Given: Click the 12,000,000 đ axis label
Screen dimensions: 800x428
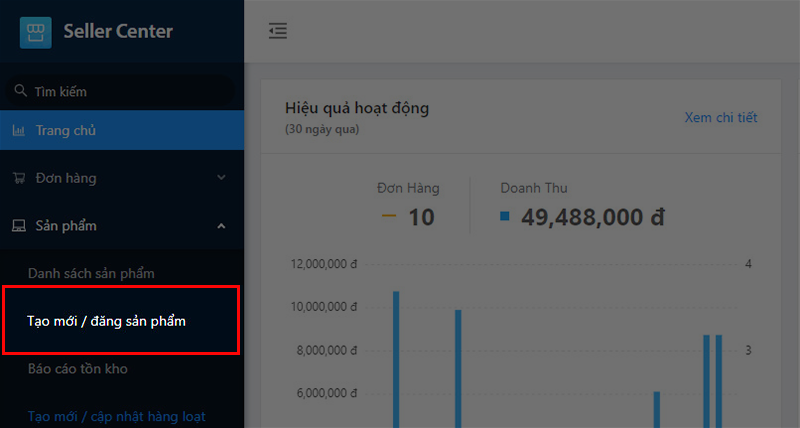Looking at the screenshot, I should coord(324,264).
